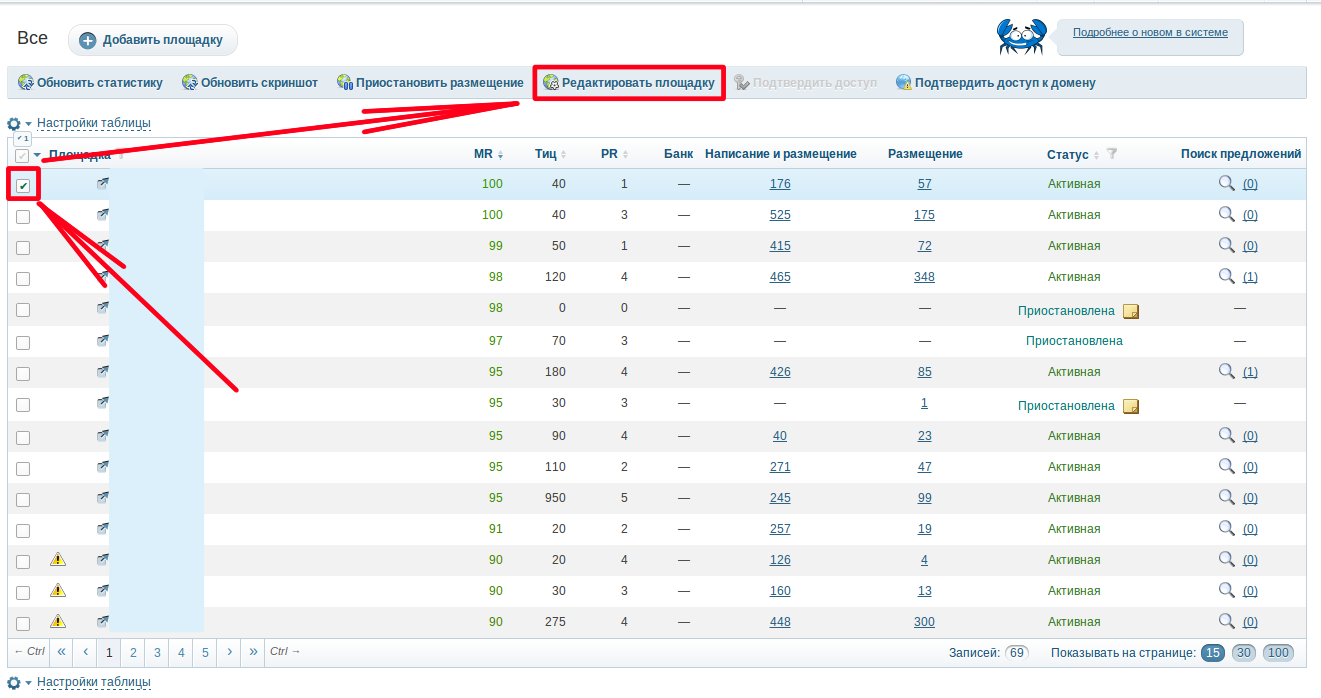Open link 300 in Размещение column
Screen dimensions: 1321x698
tap(924, 622)
